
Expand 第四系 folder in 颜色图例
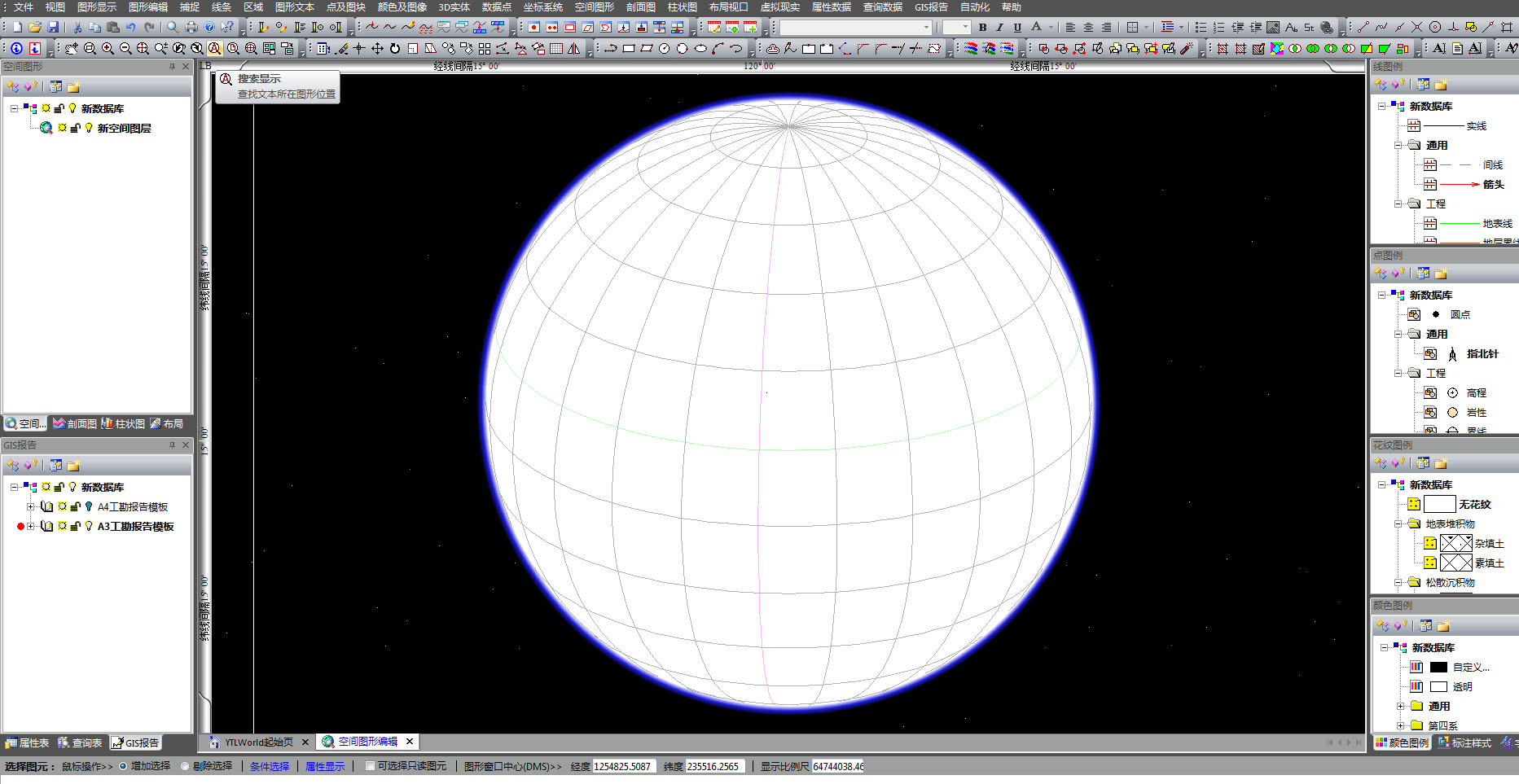point(1401,725)
